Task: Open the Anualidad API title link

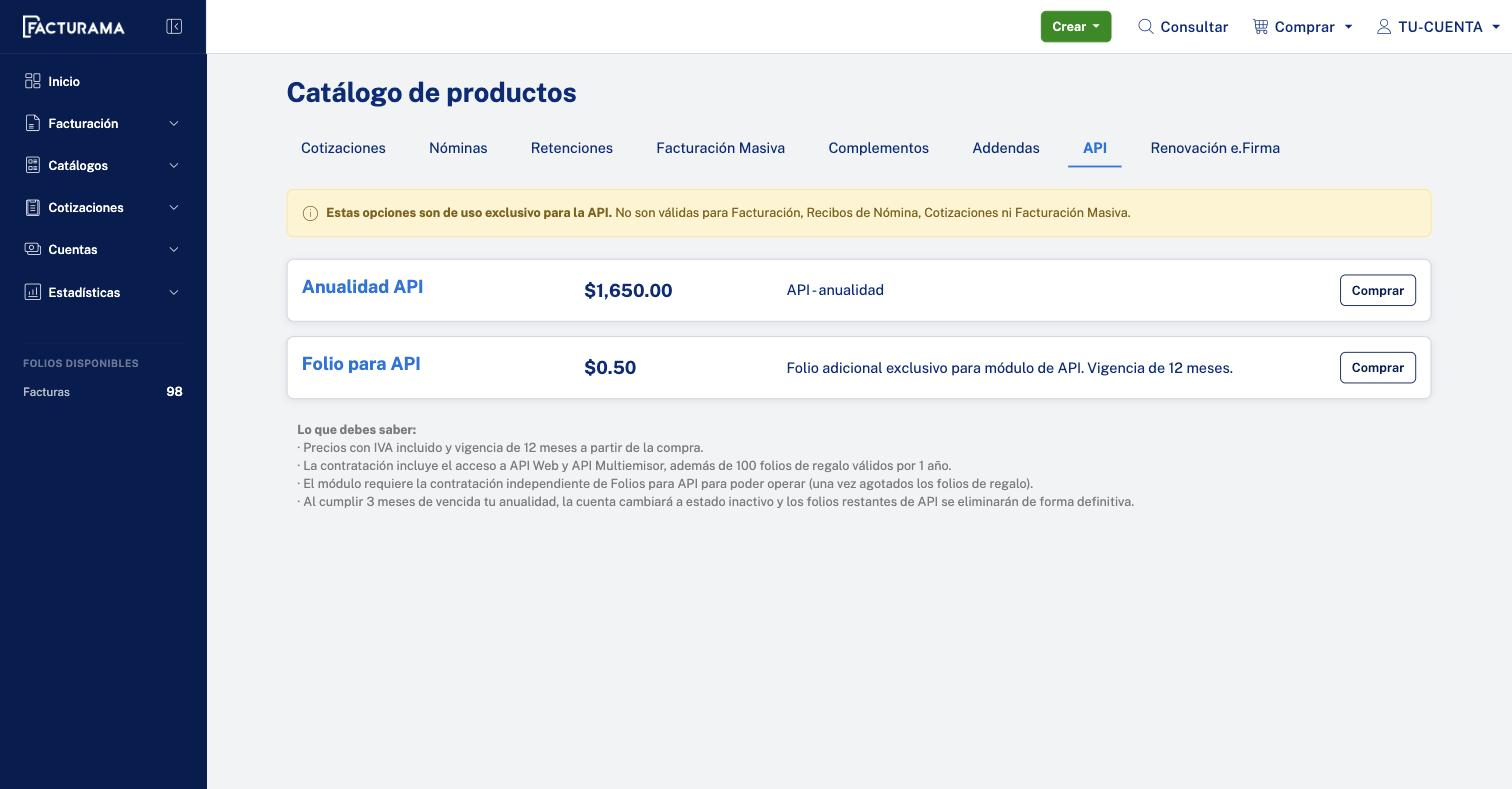Action: tap(362, 287)
